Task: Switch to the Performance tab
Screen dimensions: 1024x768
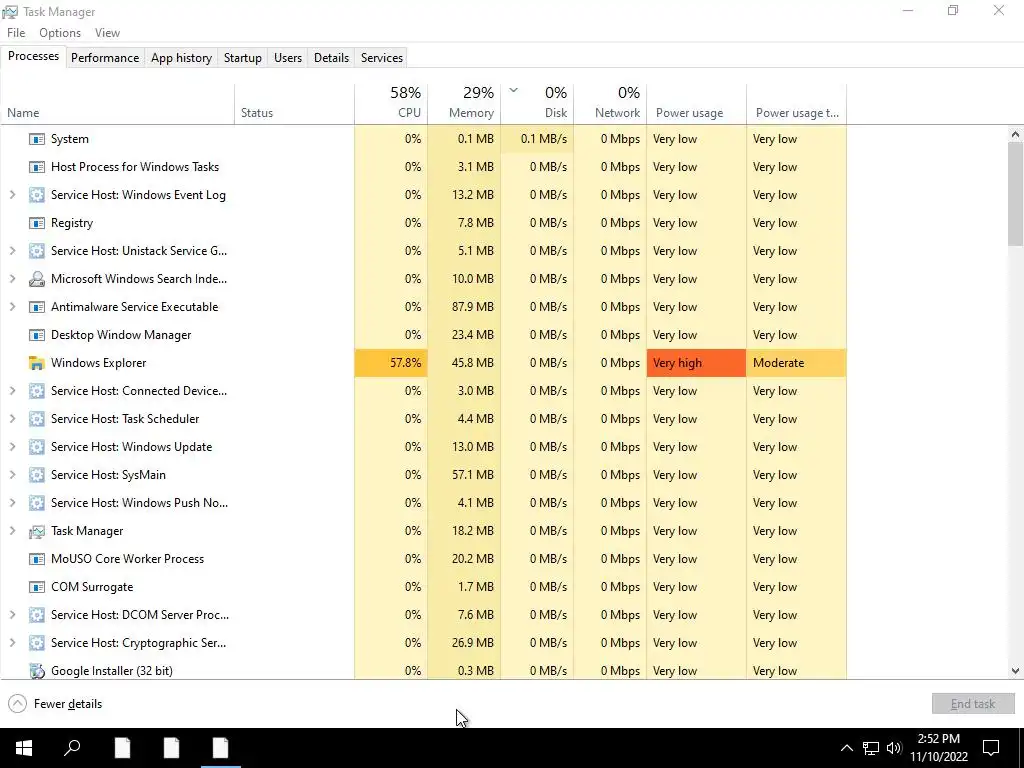Action: pyautogui.click(x=105, y=57)
